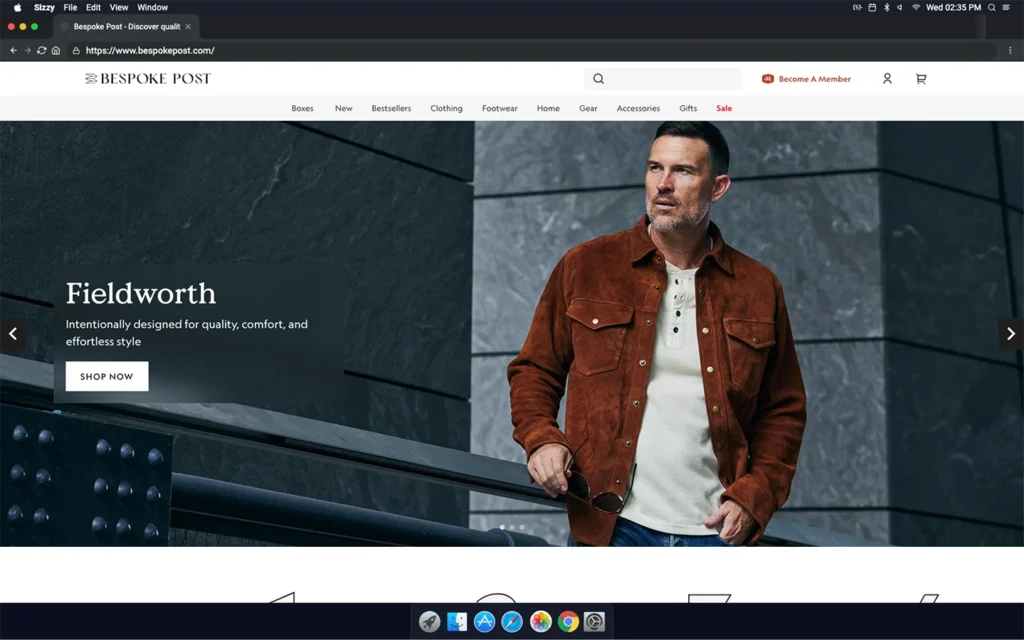Screen dimensions: 1024x640
Task: Launch Safari from the dock
Action: (512, 622)
